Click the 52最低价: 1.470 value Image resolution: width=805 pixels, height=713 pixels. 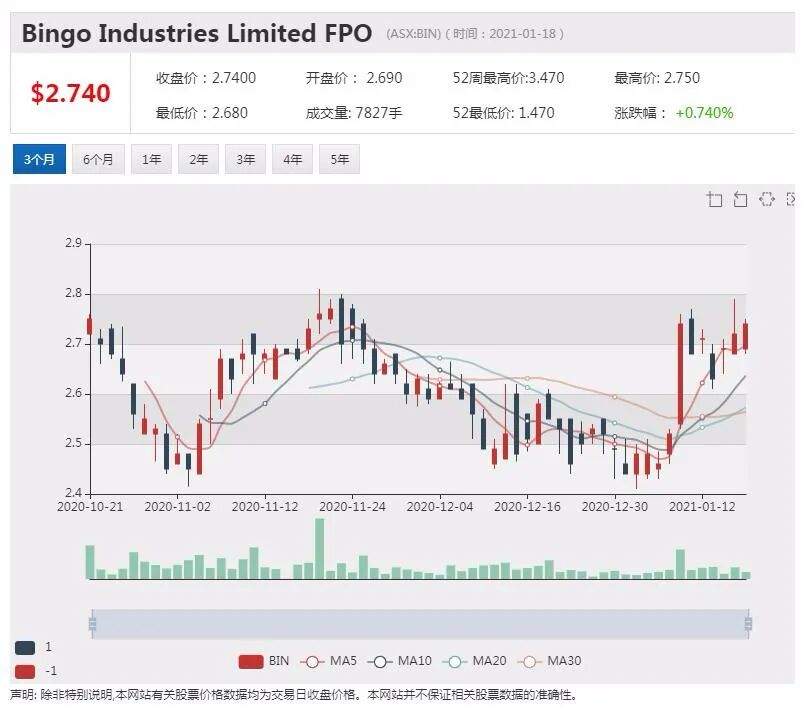click(x=503, y=113)
